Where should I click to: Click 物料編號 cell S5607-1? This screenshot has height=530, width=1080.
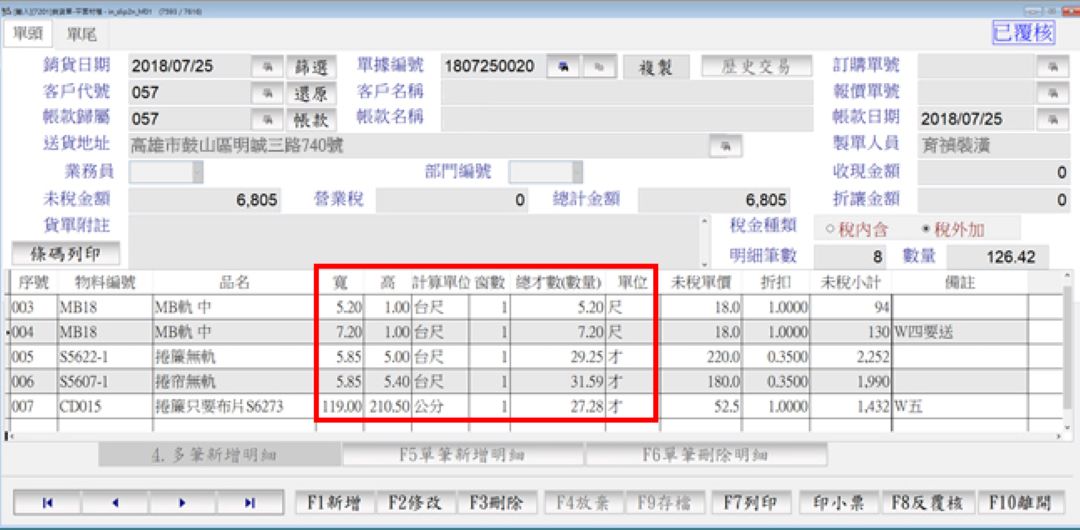(105, 382)
